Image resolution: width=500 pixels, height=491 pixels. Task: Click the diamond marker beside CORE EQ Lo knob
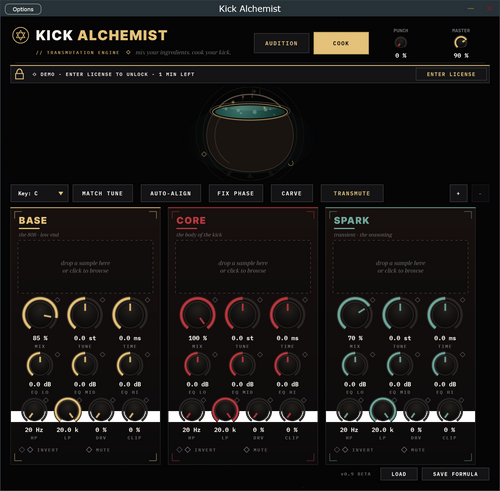point(215,355)
